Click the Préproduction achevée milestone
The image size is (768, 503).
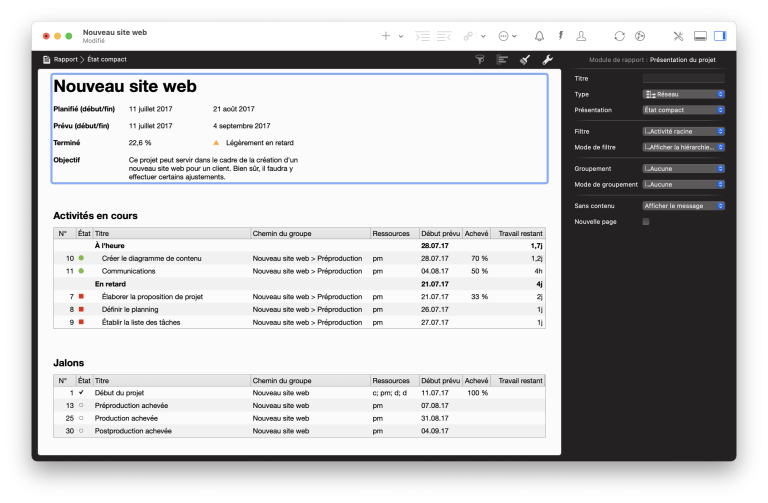pos(299,406)
